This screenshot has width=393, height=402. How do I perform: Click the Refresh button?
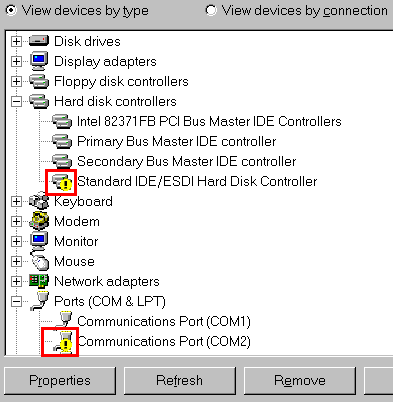(180, 381)
